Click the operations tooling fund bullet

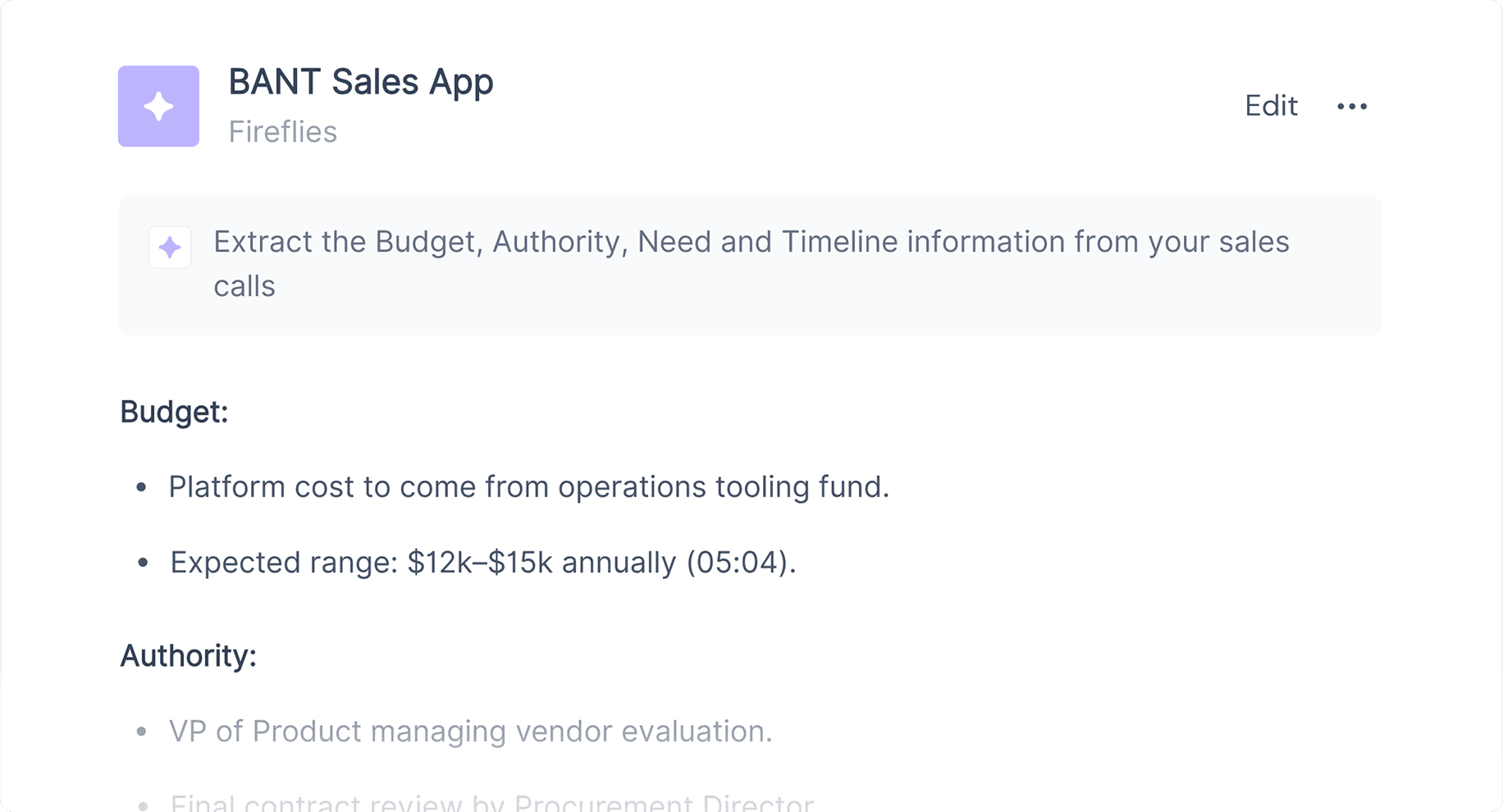click(529, 487)
